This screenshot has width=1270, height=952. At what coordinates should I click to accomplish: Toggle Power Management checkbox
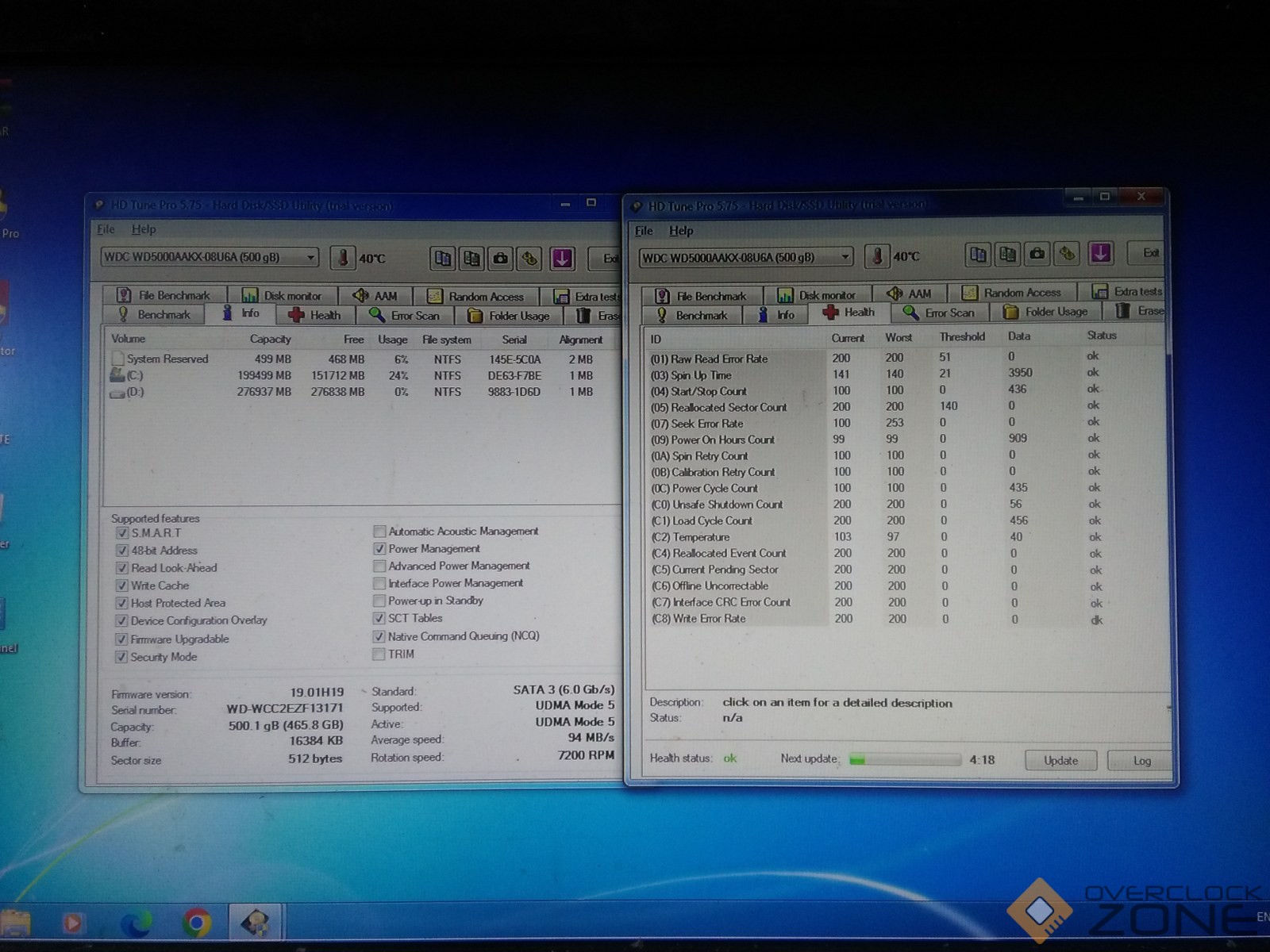[379, 549]
